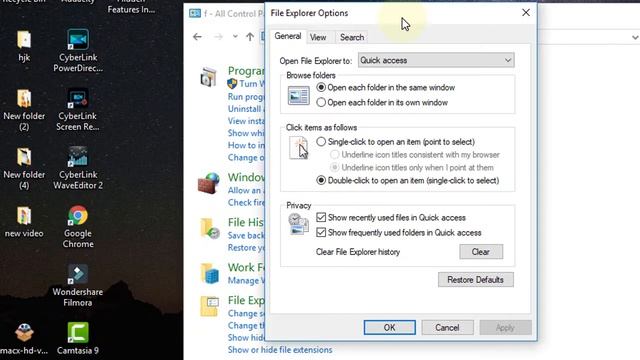Open the Check firewall status link
Viewport: 640px width, 360px height.
click(x=246, y=202)
